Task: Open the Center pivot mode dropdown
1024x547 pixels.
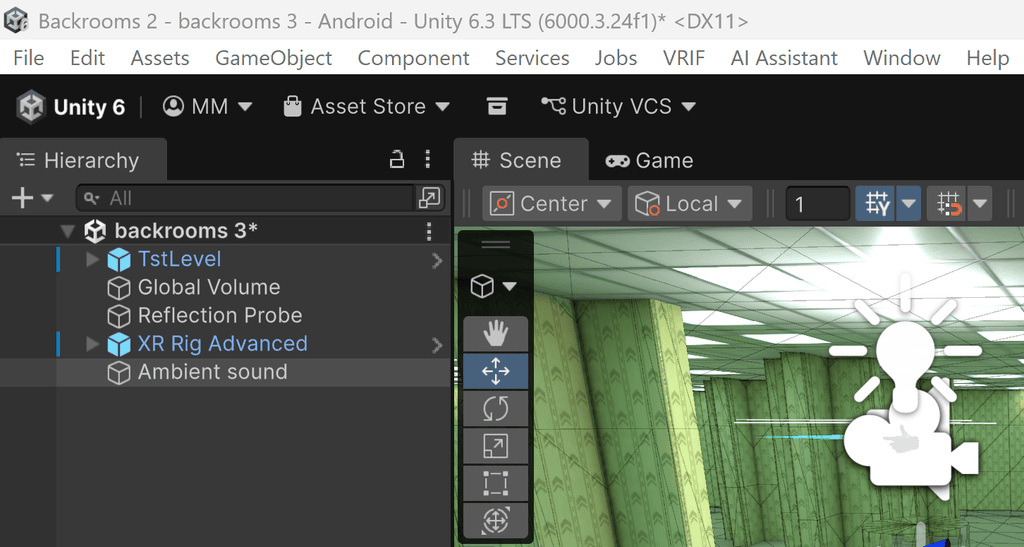Action: (x=552, y=204)
